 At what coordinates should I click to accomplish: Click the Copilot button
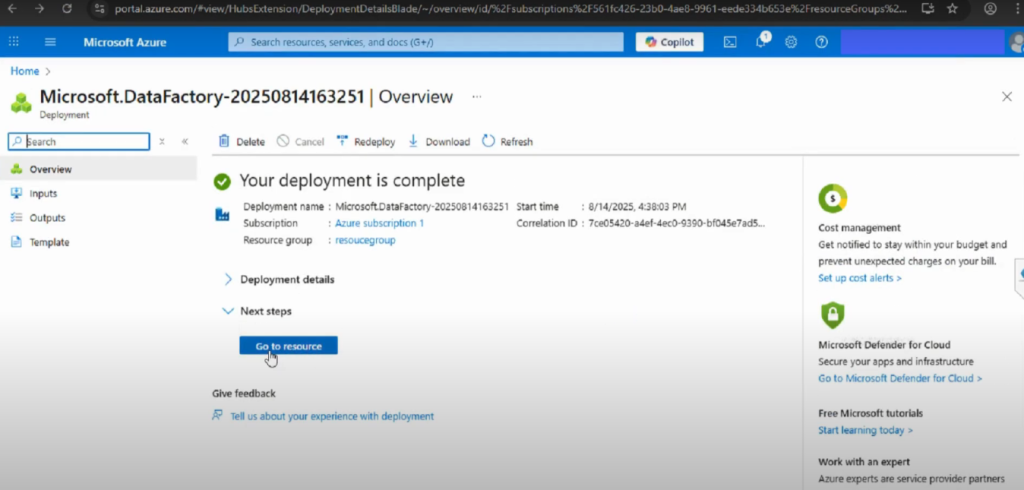tap(669, 42)
